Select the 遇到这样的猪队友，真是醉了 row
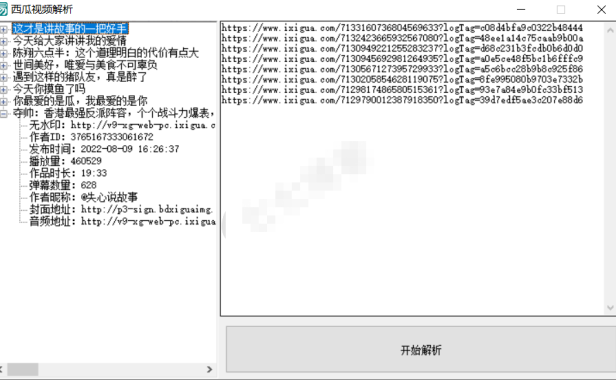Screen dimensions: 616x380 click(80, 77)
